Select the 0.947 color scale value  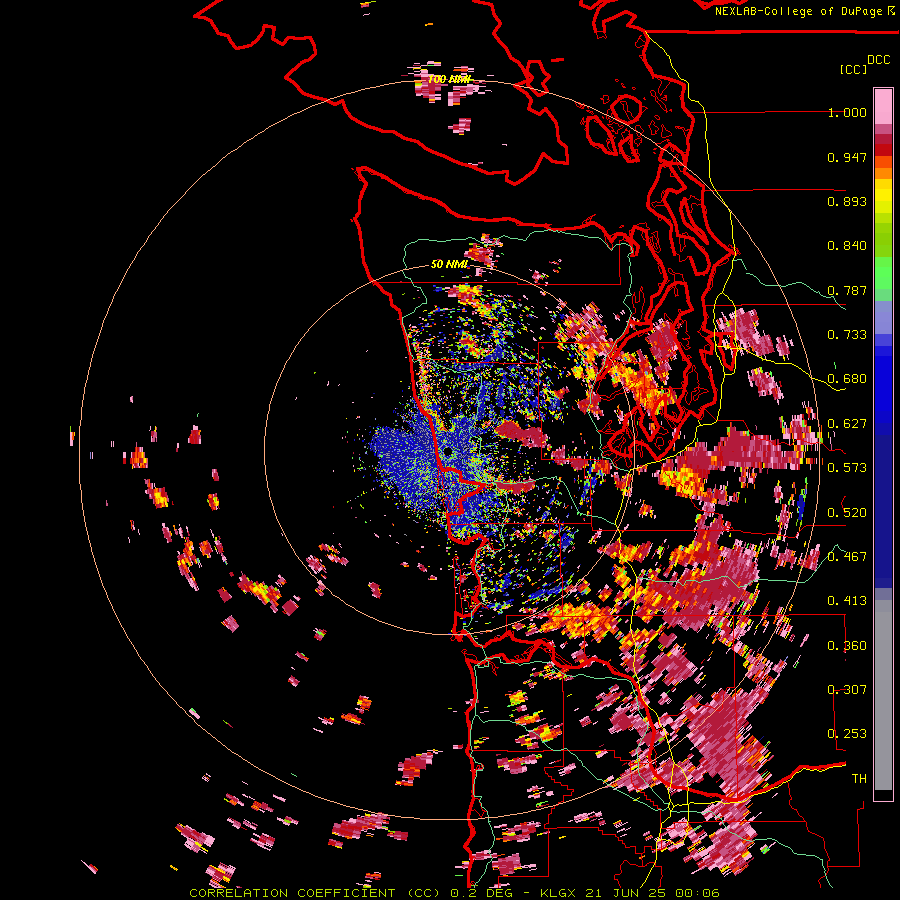847,157
